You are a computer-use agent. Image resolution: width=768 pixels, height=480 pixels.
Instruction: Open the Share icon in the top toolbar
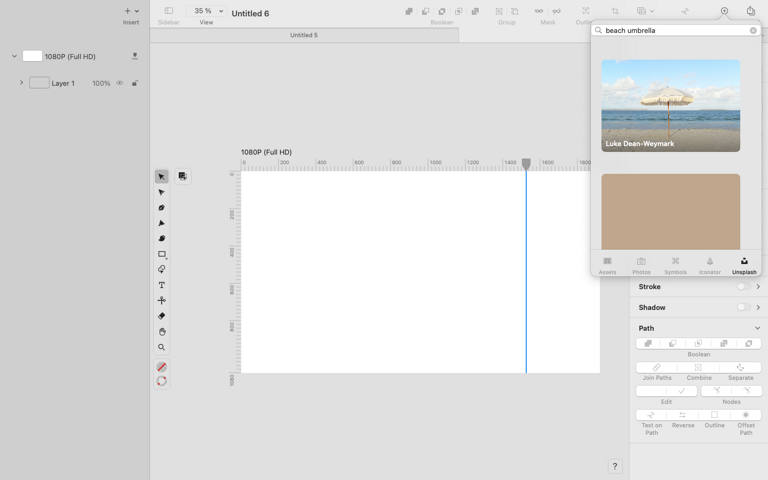click(x=750, y=11)
